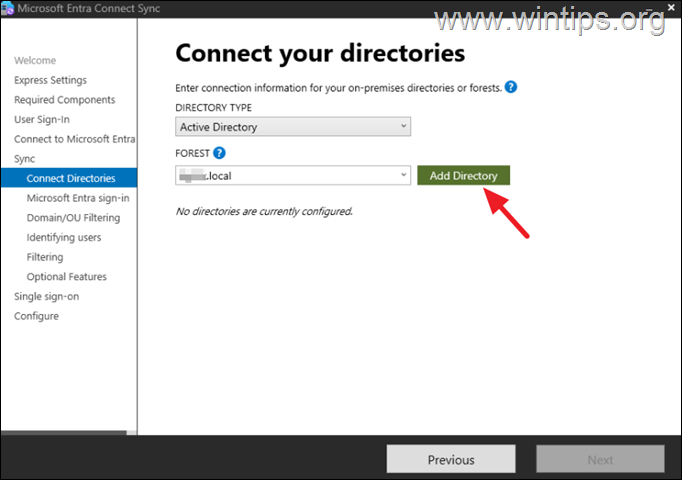Select Identifying users step
The width and height of the screenshot is (682, 480).
[64, 237]
